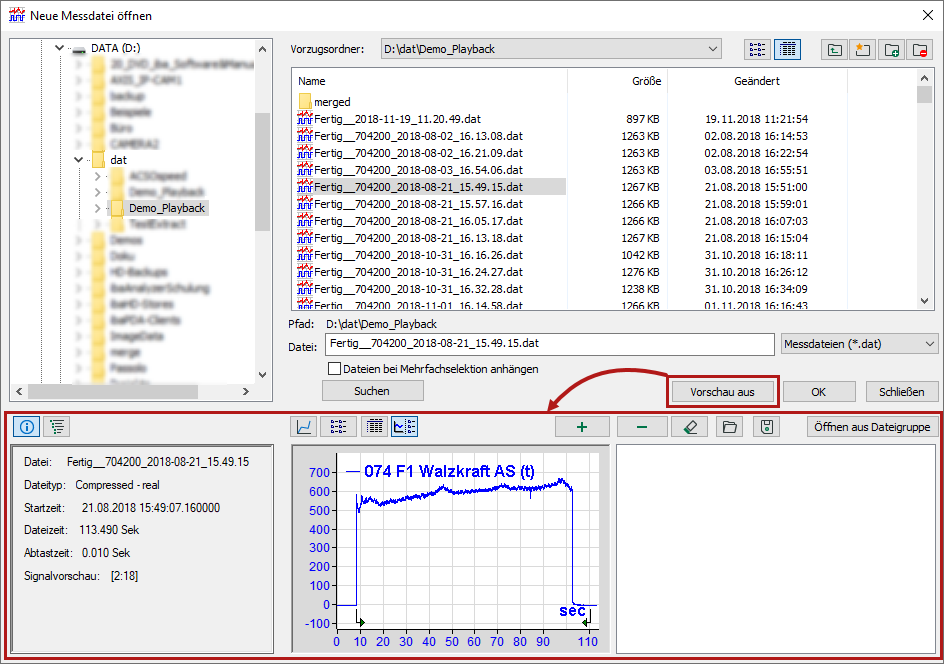Expand the Demo_Playback folder node
This screenshot has width=944, height=664.
(x=98, y=208)
